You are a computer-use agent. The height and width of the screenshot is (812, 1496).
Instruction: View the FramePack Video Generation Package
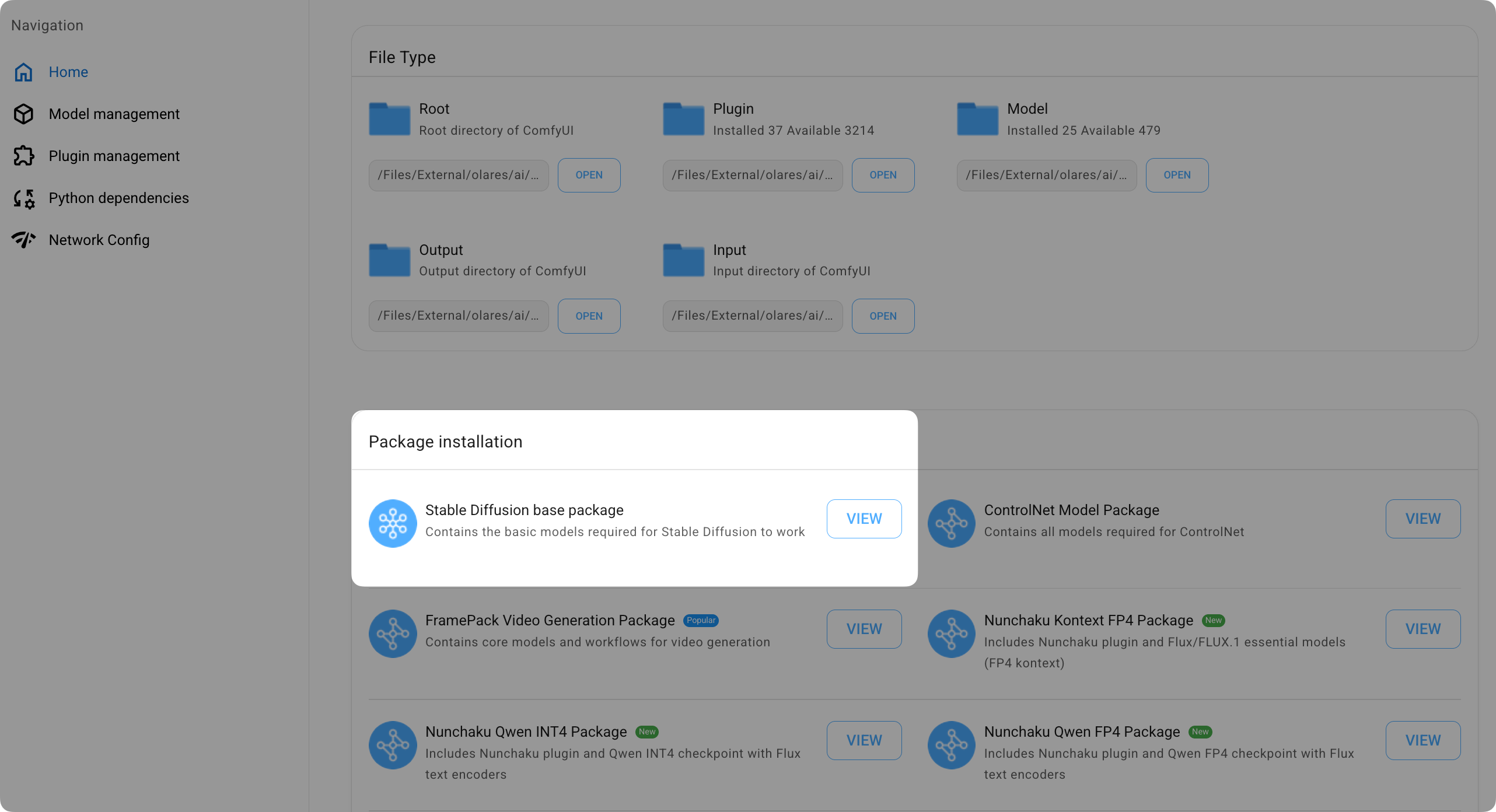(x=864, y=629)
